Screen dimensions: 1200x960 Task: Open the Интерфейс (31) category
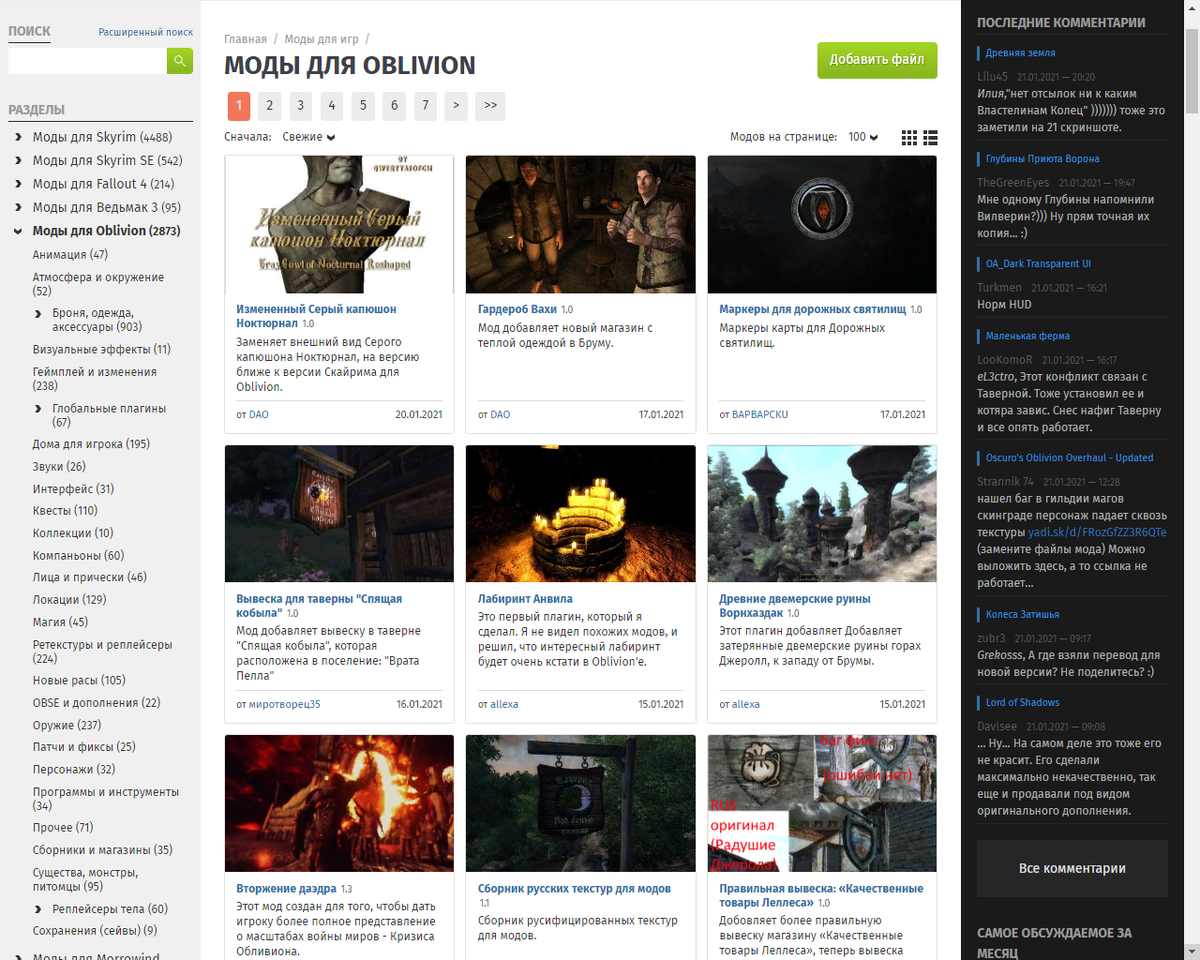pos(73,489)
